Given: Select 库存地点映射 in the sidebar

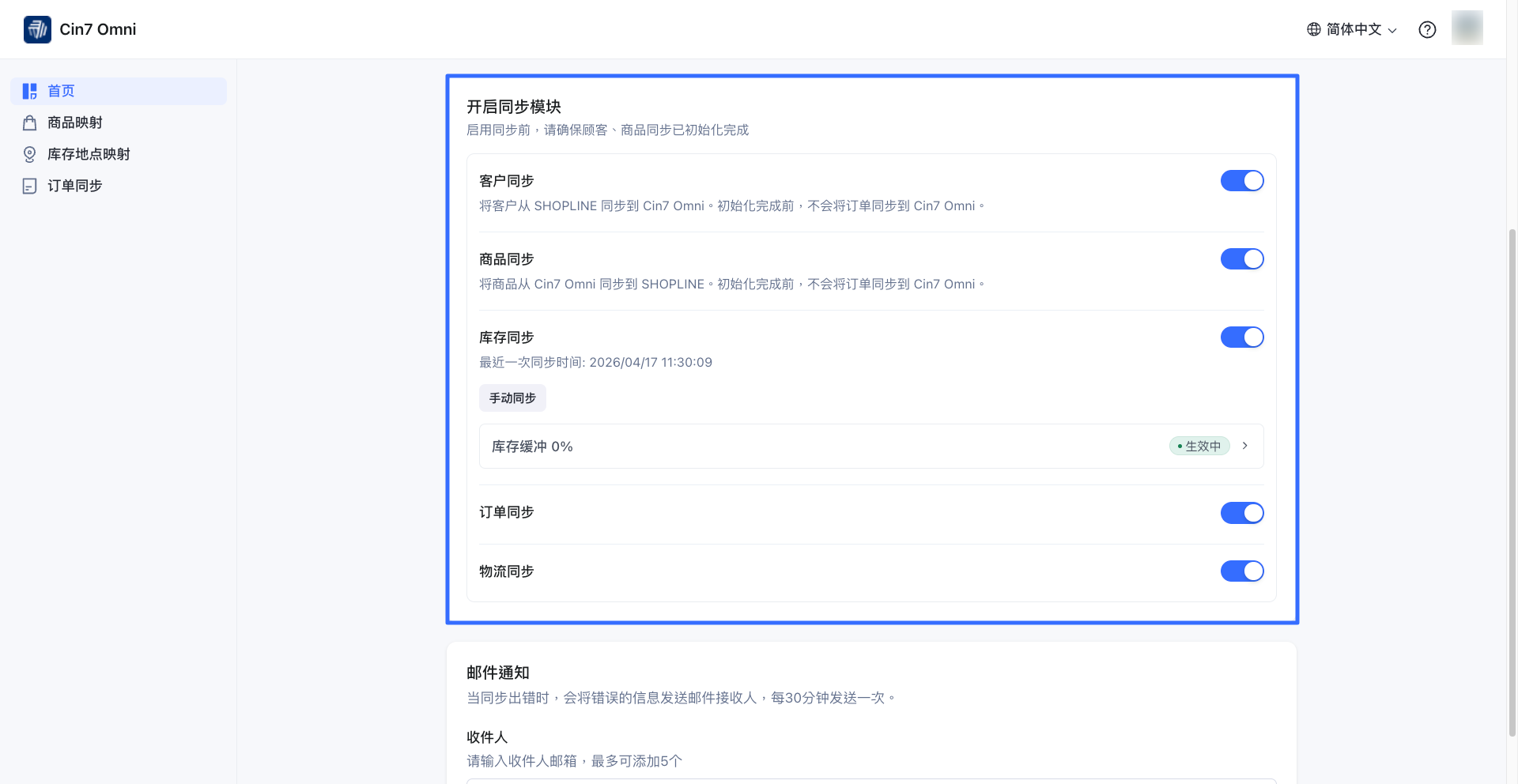Looking at the screenshot, I should [119, 154].
